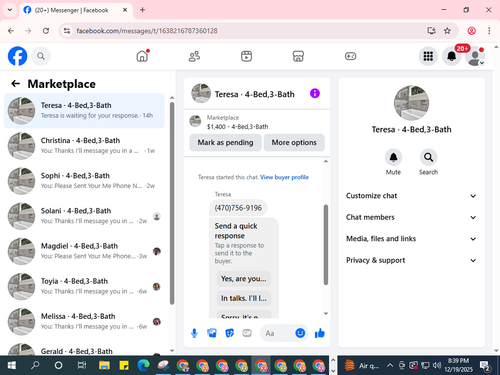Open Gerald 4-Bed,3-Bath conversation
The image size is (500, 375).
coord(84,349)
